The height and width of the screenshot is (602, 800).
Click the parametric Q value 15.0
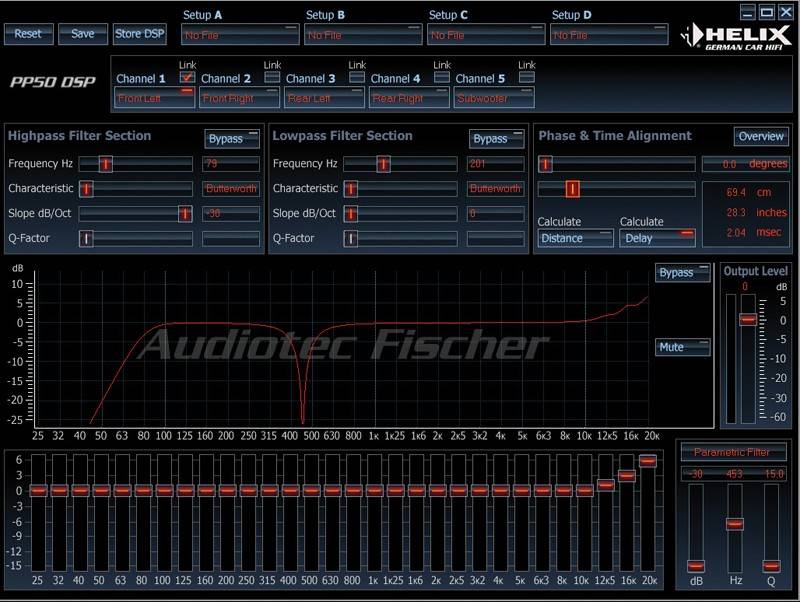pyautogui.click(x=773, y=474)
